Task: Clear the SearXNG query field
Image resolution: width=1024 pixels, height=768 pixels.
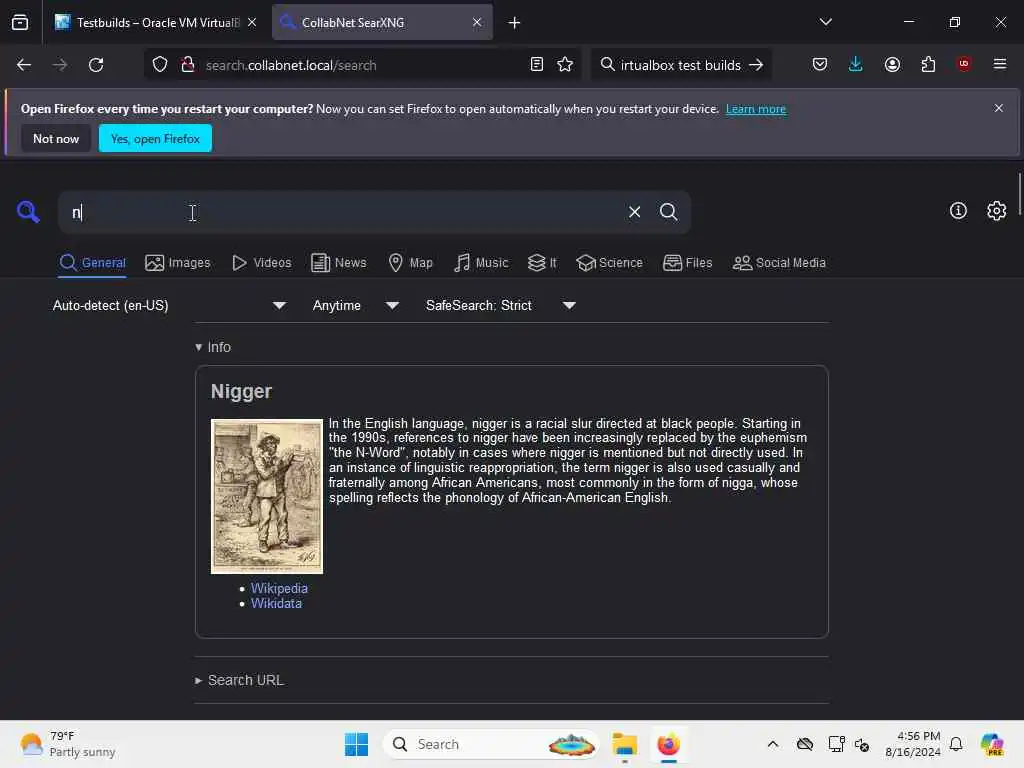Action: point(634,212)
